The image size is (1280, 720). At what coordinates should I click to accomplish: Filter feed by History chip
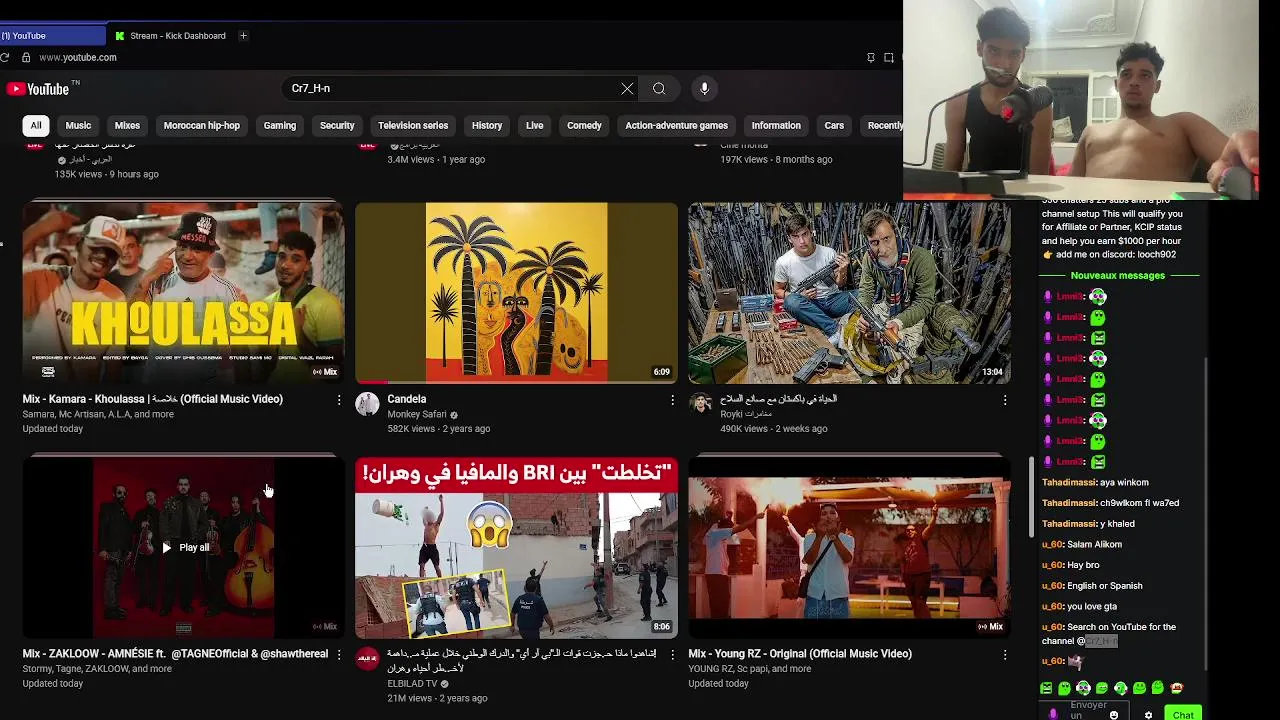(487, 126)
